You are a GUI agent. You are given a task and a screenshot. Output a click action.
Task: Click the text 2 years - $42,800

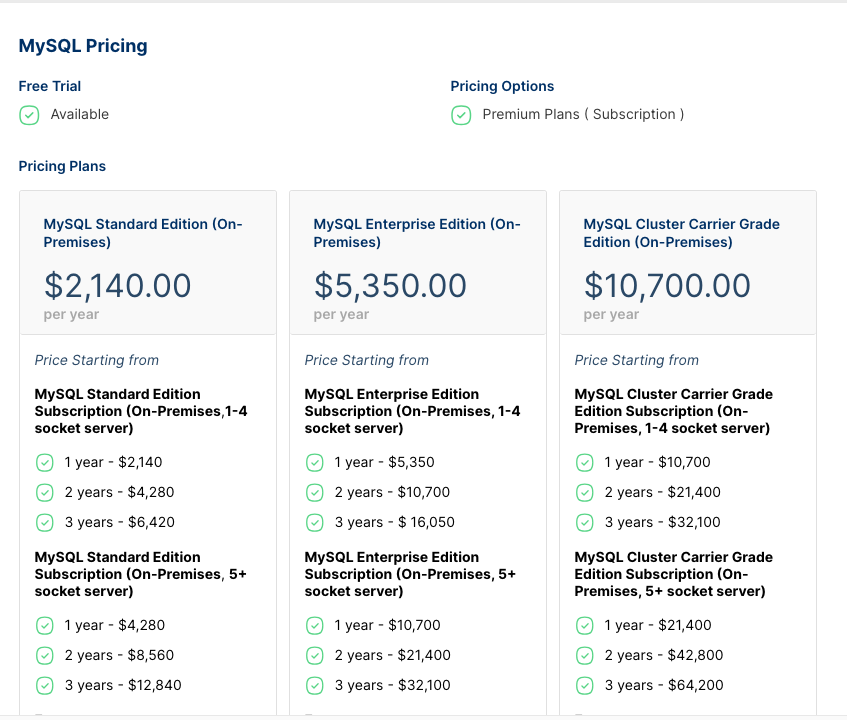point(664,655)
